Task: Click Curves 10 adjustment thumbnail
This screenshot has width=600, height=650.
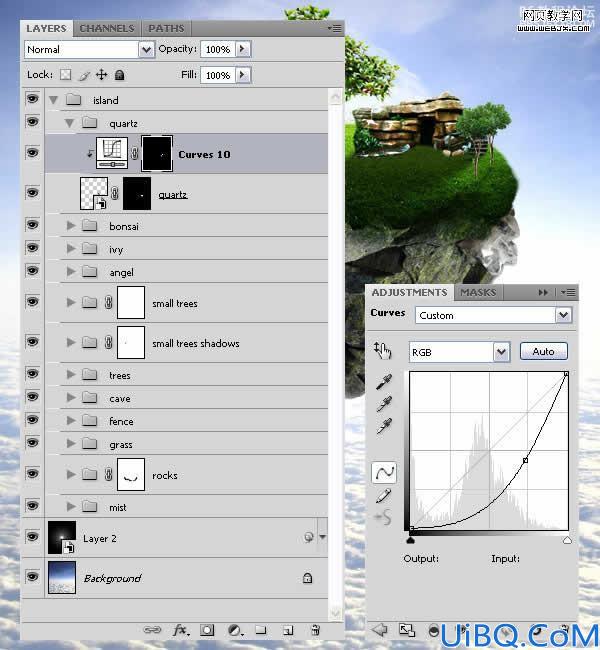Action: pyautogui.click(x=112, y=153)
